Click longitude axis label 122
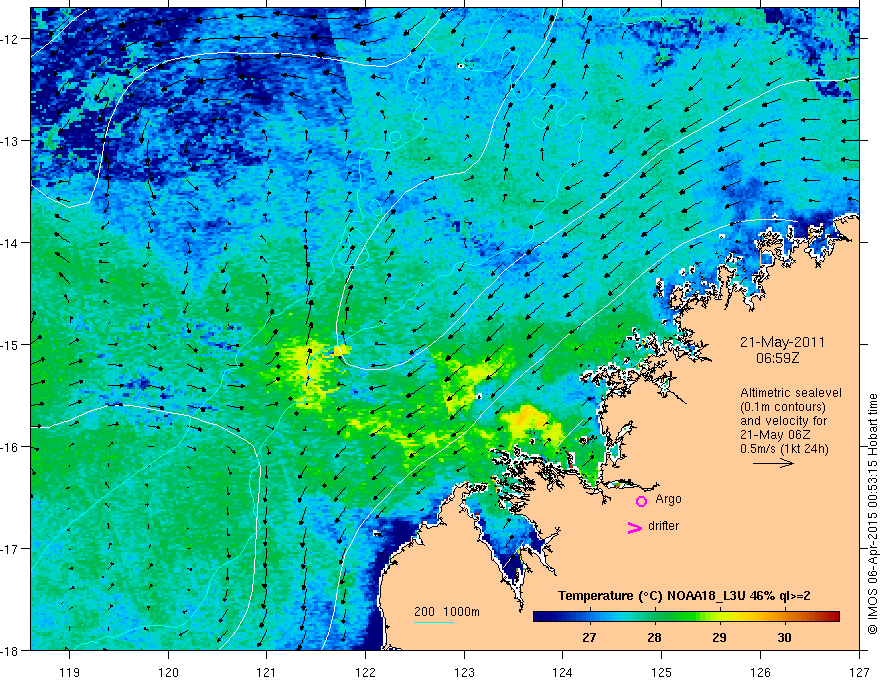The image size is (880, 680). point(365,672)
